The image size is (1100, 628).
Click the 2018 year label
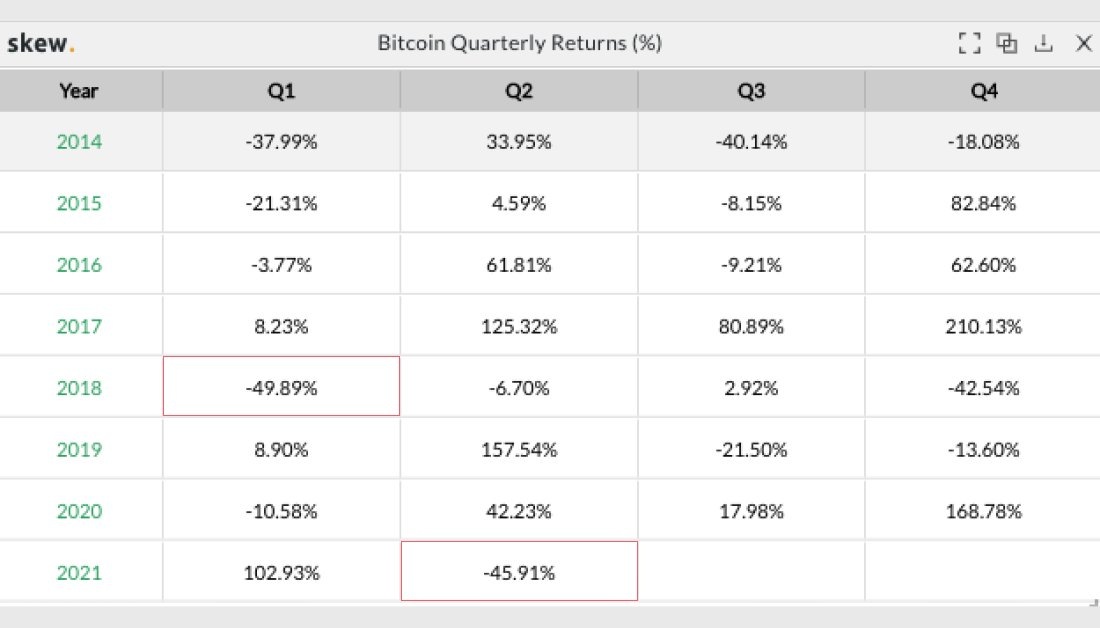tap(79, 388)
